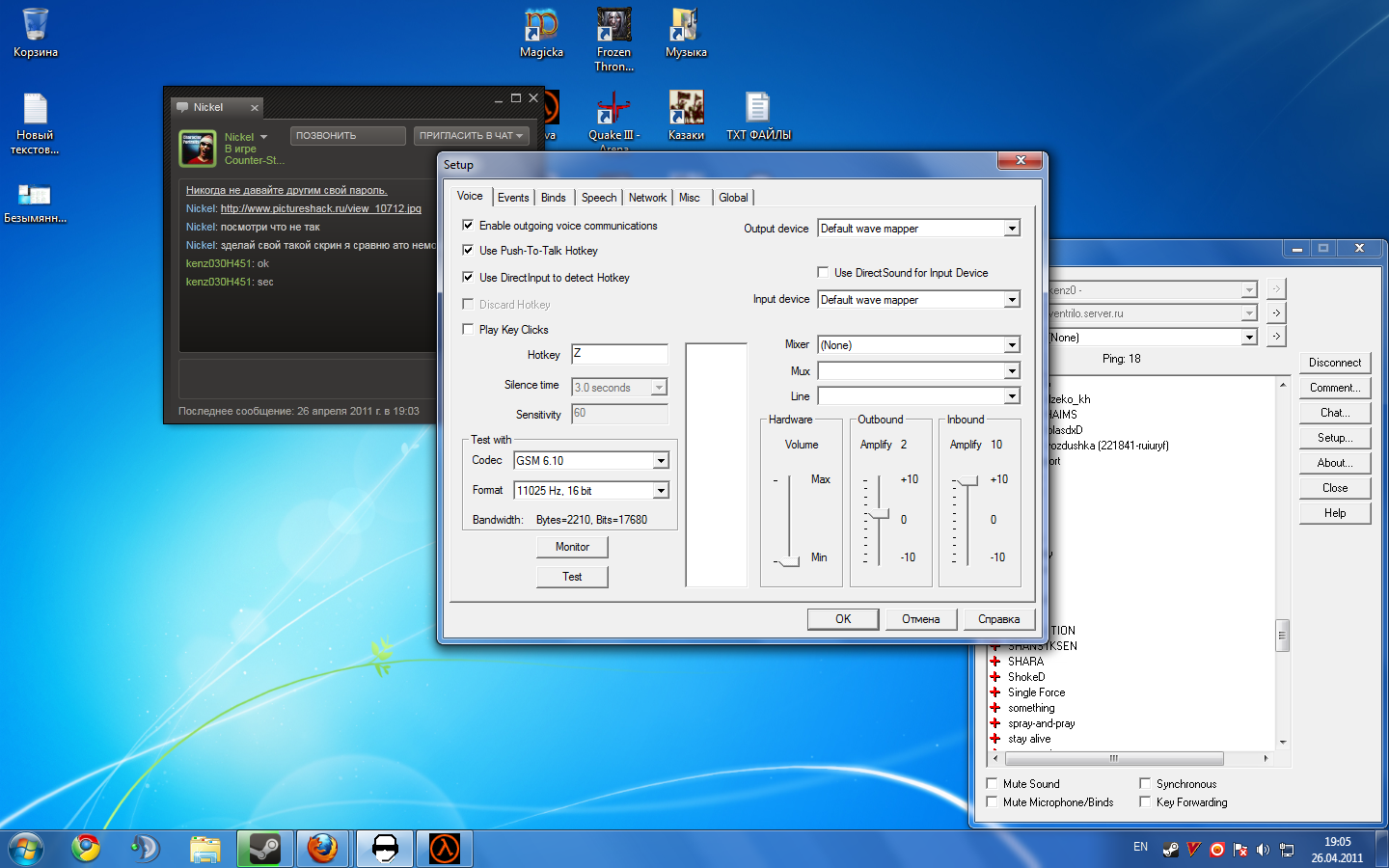The height and width of the screenshot is (868, 1389).
Task: Expand the Codec GSM 6.10 dropdown
Action: pos(661,461)
